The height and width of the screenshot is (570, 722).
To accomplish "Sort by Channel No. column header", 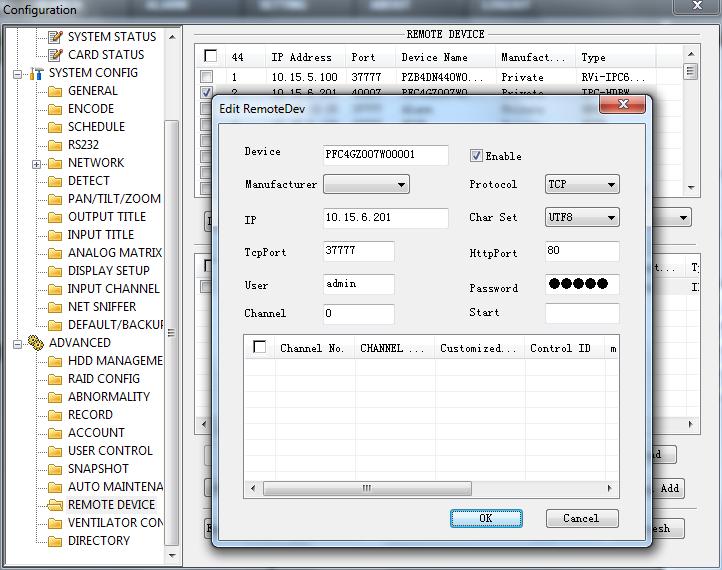I will [x=315, y=348].
